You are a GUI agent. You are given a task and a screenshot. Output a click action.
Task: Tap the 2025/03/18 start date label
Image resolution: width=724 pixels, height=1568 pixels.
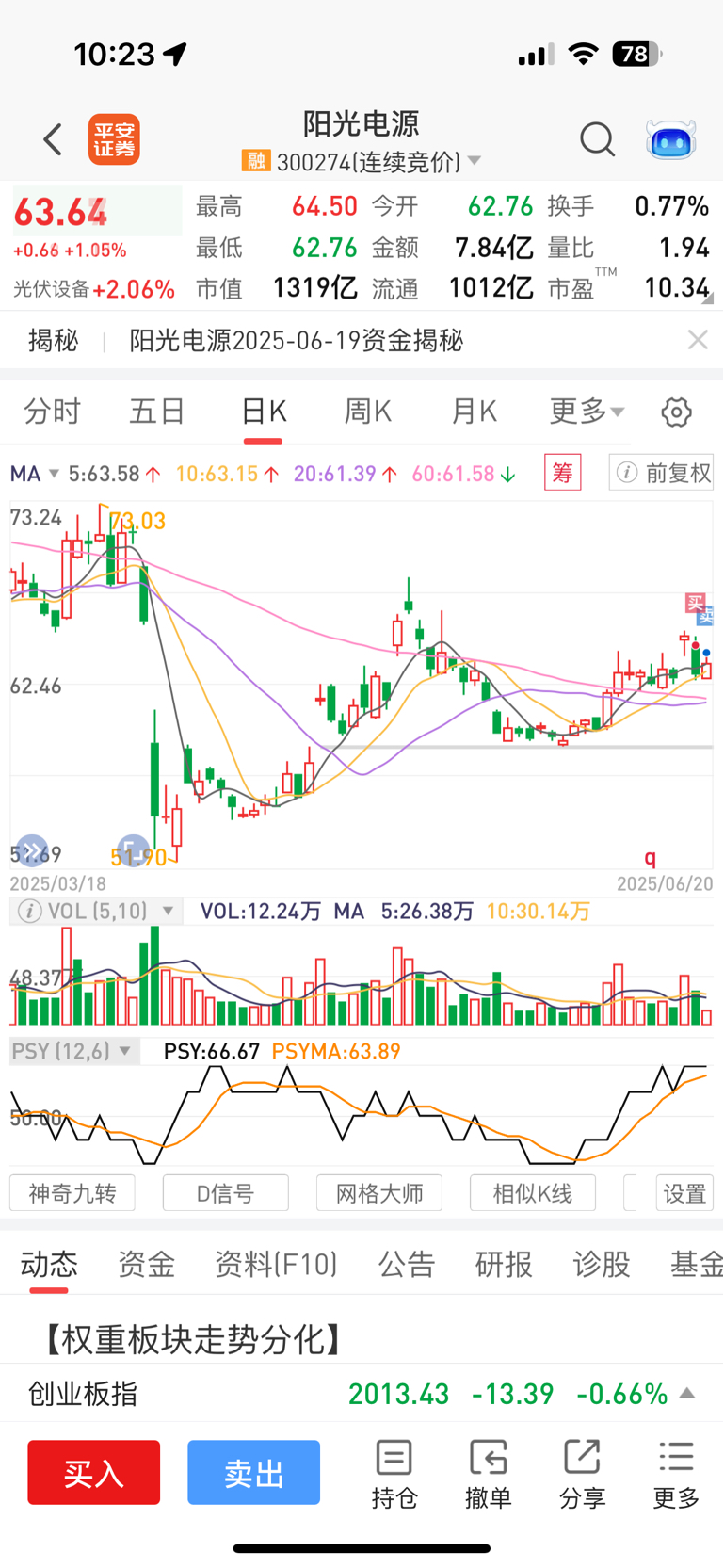pyautogui.click(x=57, y=883)
